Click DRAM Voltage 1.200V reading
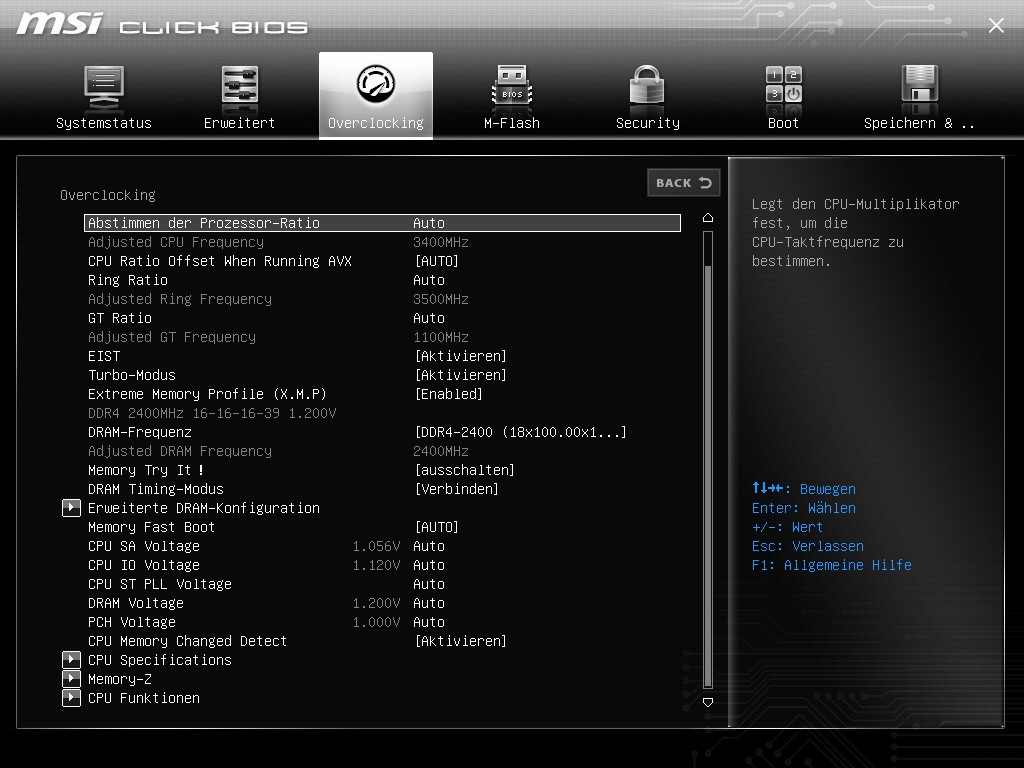Screen dimensions: 1024x768 click(x=376, y=603)
